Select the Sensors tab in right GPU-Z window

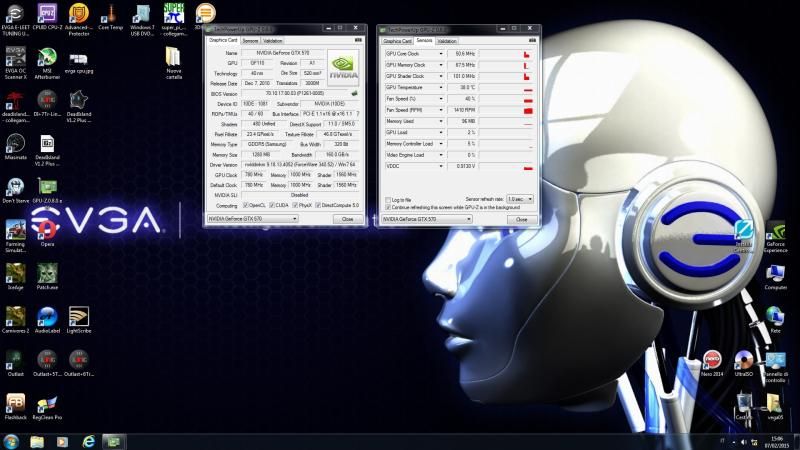click(424, 40)
